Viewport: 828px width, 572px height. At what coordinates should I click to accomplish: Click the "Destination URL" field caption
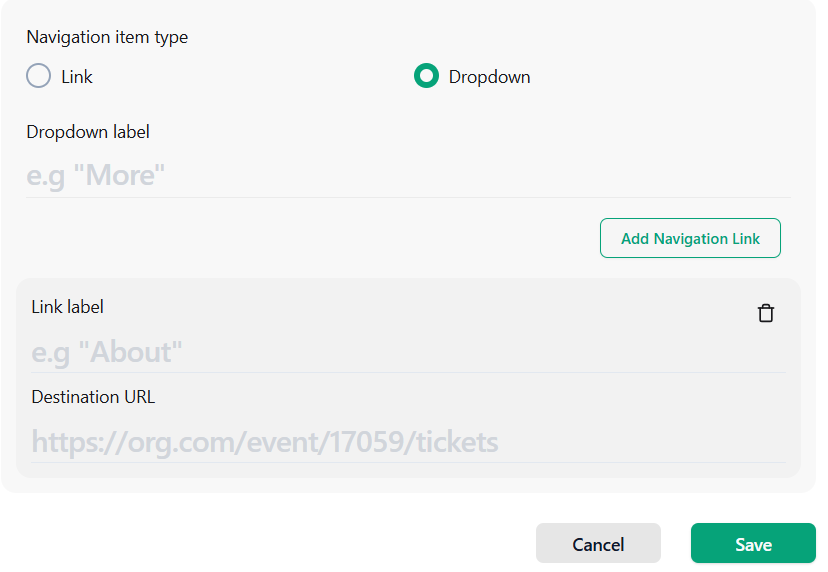tap(93, 397)
